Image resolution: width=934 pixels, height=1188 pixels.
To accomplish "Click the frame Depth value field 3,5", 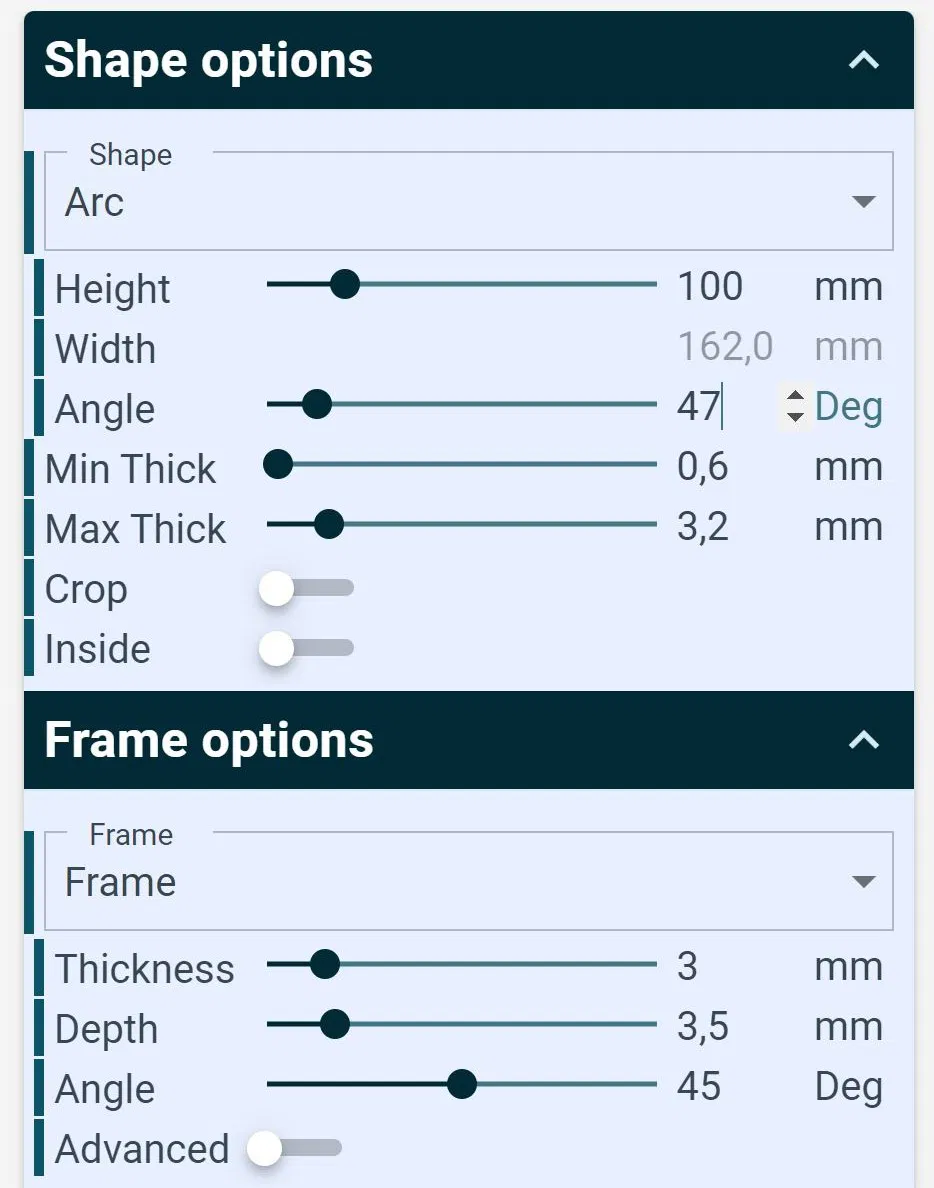I will (703, 1027).
